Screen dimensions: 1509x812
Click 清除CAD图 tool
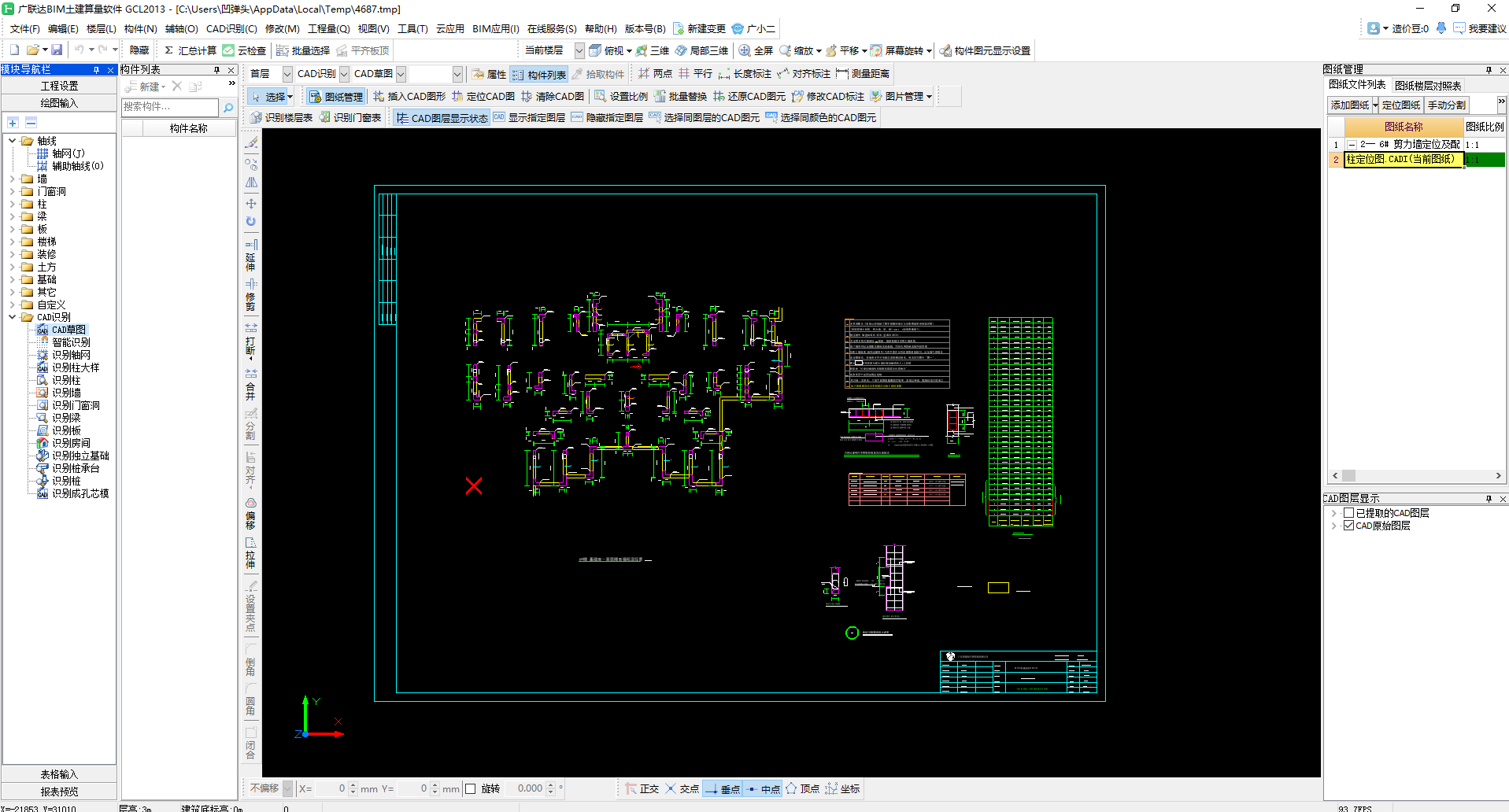point(553,97)
